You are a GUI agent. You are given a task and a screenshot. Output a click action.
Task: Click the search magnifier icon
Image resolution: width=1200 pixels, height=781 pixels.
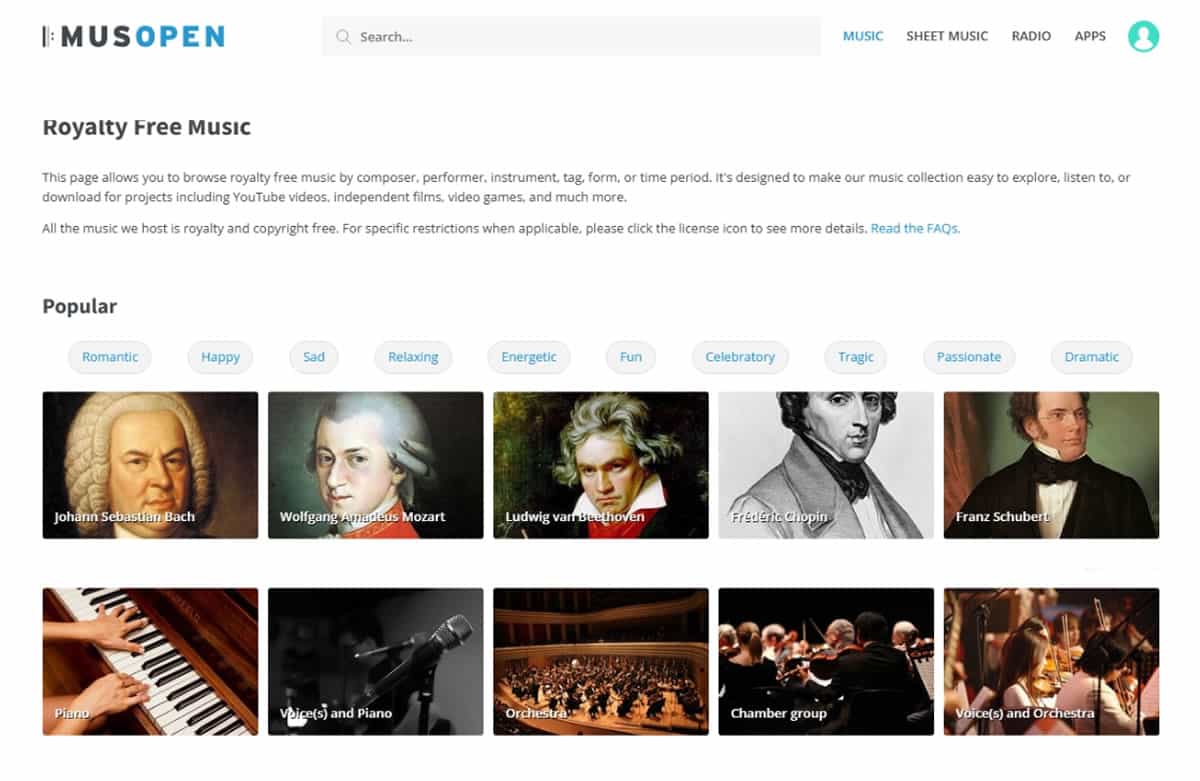[343, 37]
